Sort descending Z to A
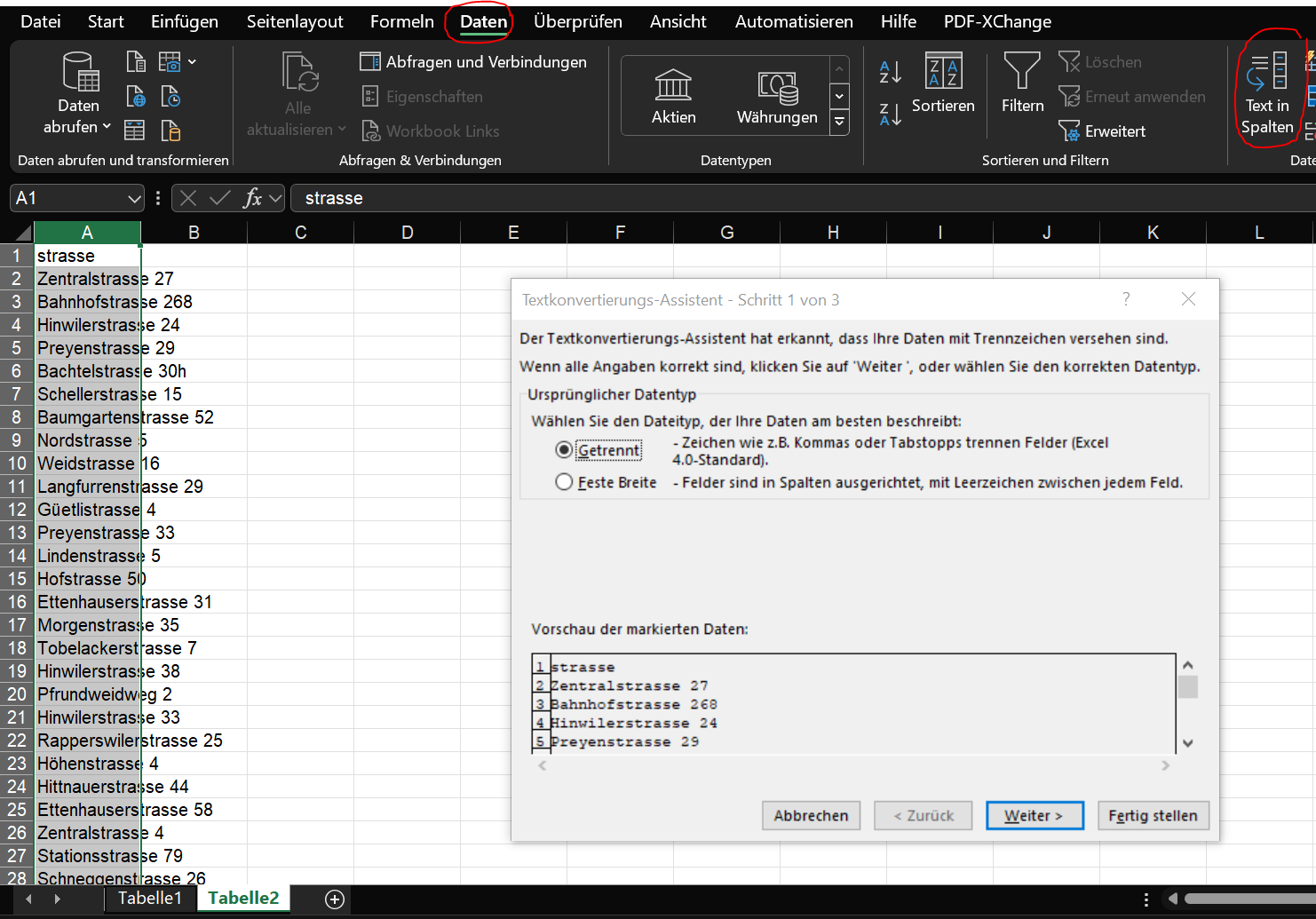Screen dimensions: 1316x919 (x=891, y=114)
